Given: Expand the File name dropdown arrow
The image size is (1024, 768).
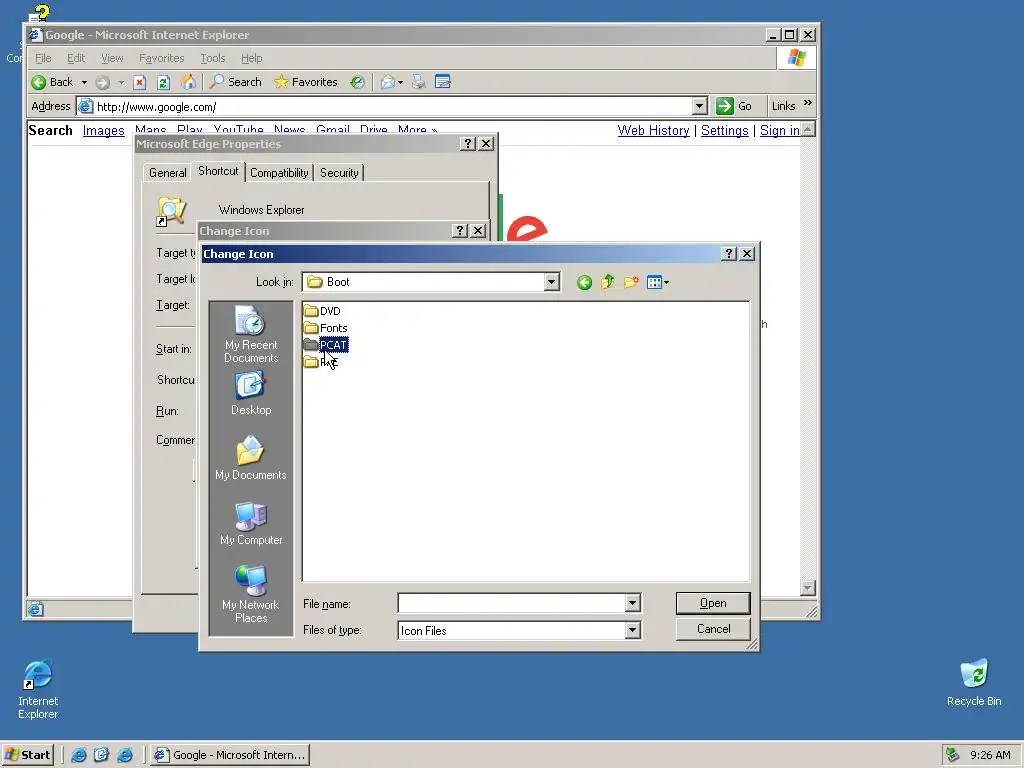Looking at the screenshot, I should pyautogui.click(x=632, y=603).
